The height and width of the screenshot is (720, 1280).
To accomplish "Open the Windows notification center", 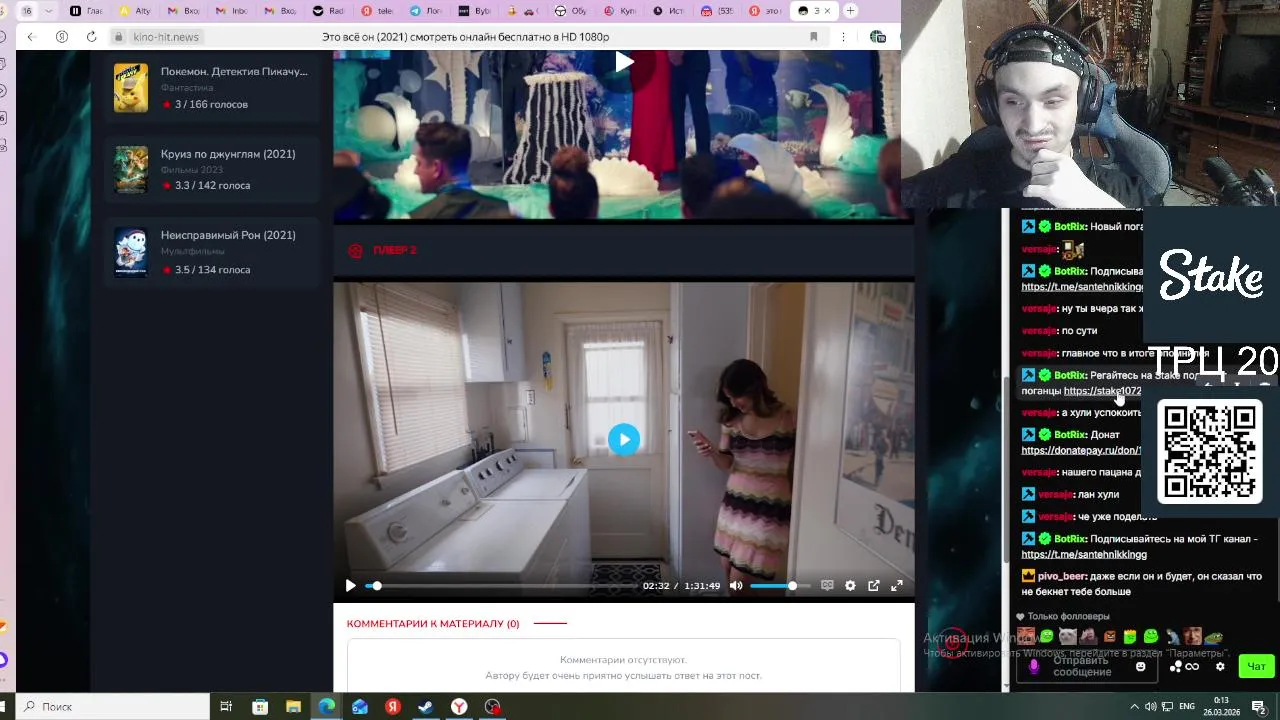I will tap(1260, 707).
